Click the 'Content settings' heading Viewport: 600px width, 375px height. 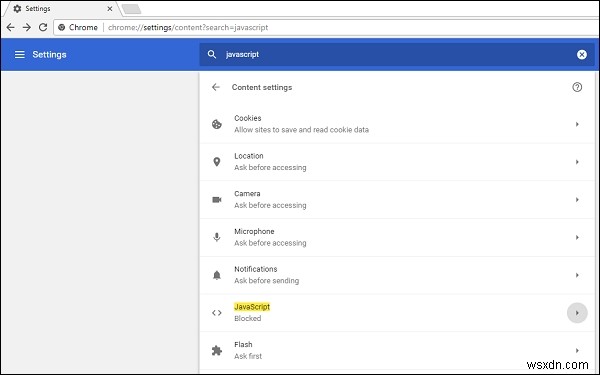[x=262, y=87]
